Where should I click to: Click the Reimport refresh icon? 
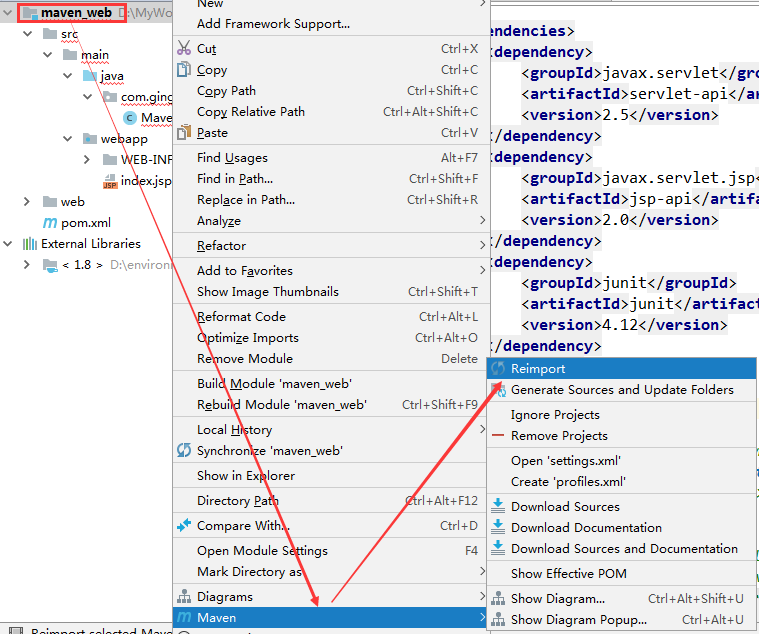[498, 368]
